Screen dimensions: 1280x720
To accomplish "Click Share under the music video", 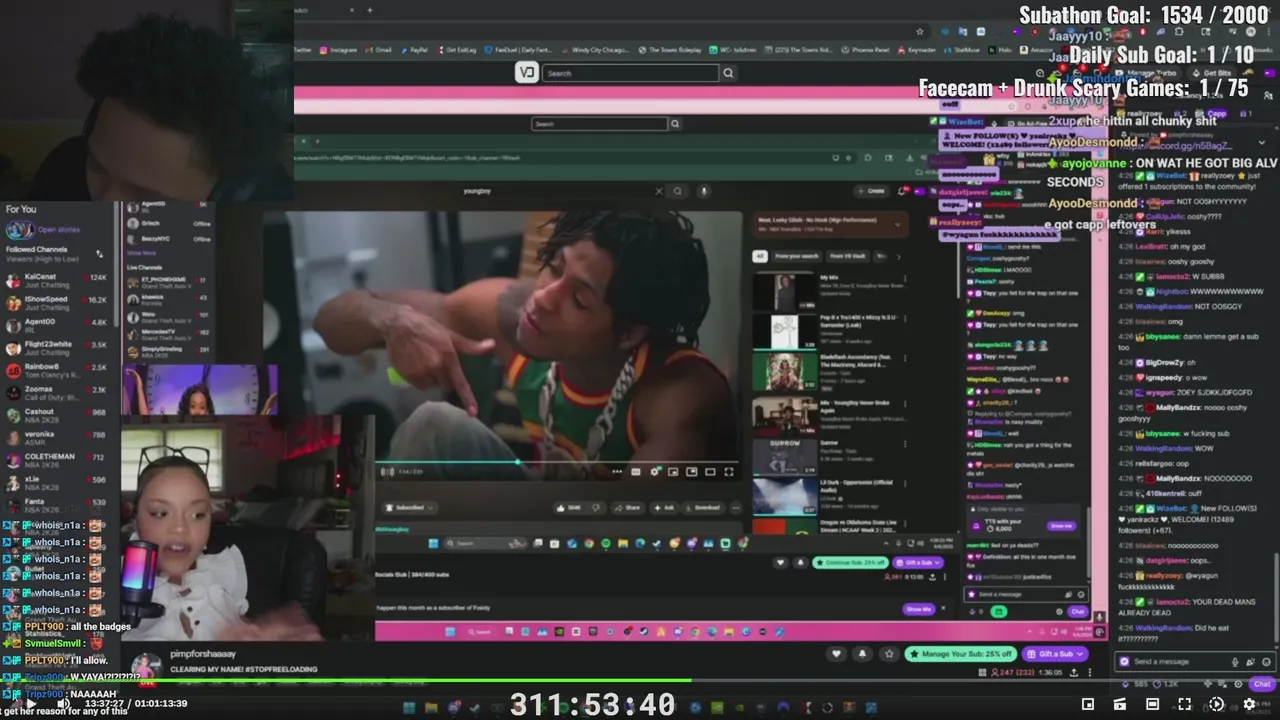I will (x=629, y=507).
